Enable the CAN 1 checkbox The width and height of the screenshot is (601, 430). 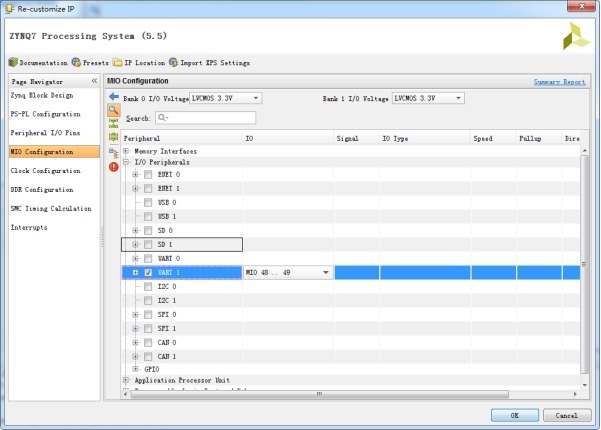(148, 356)
